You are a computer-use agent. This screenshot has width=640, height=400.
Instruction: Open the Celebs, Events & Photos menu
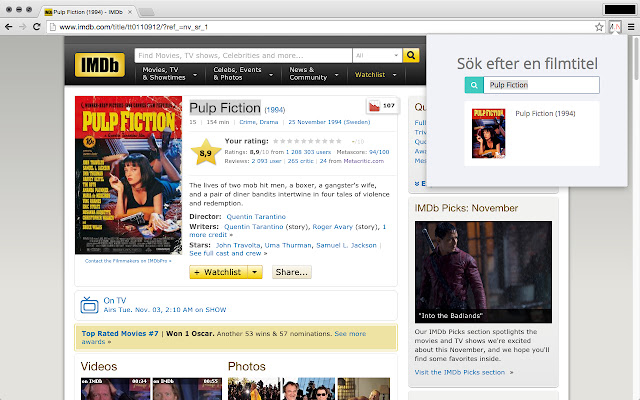[243, 74]
